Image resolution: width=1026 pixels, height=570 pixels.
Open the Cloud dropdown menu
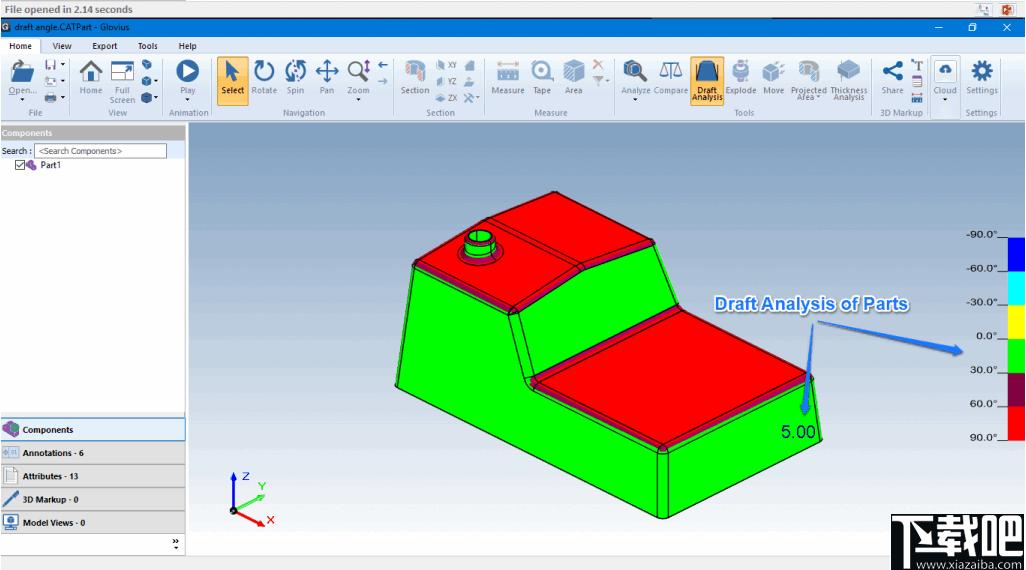[945, 99]
